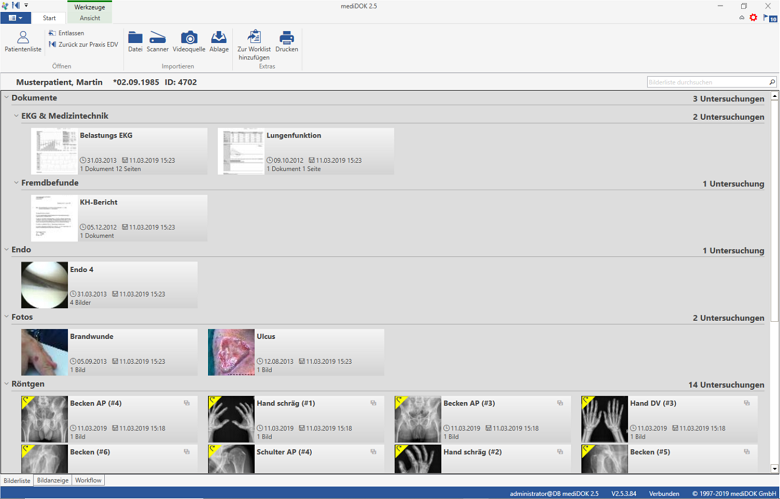Click Zurück zur Praxis EDV
This screenshot has width=780, height=499.
click(x=87, y=45)
